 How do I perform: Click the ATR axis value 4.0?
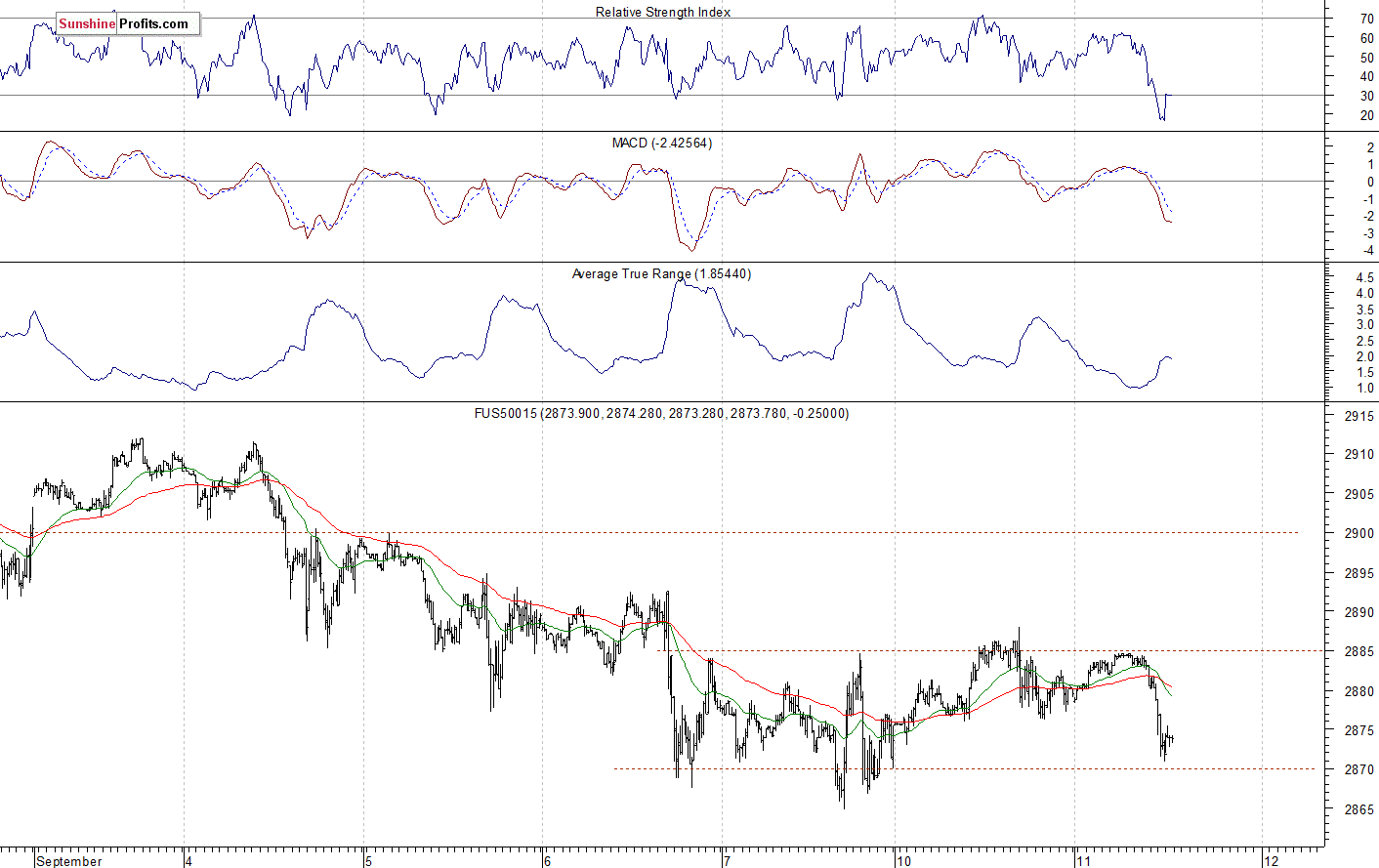(x=1365, y=294)
